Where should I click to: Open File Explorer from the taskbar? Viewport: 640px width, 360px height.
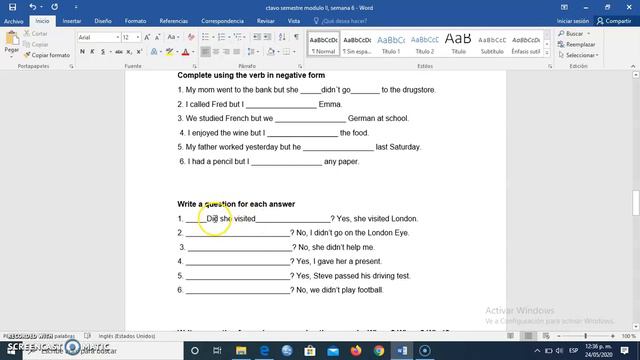pyautogui.click(x=241, y=351)
